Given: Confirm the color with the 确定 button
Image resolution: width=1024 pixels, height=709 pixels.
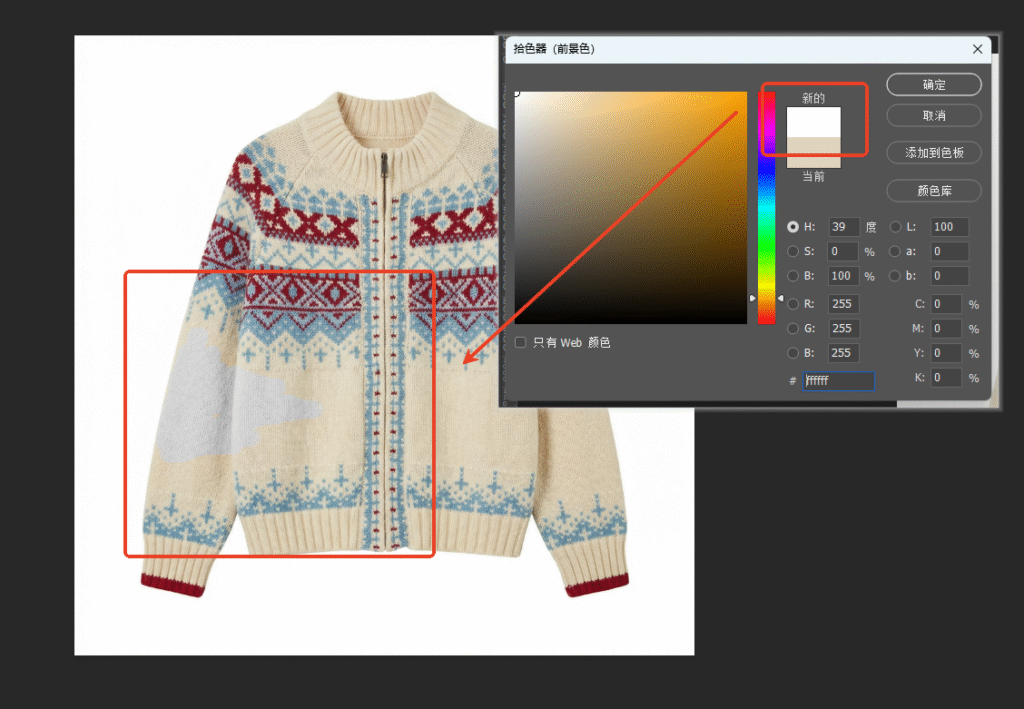Looking at the screenshot, I should click(933, 85).
